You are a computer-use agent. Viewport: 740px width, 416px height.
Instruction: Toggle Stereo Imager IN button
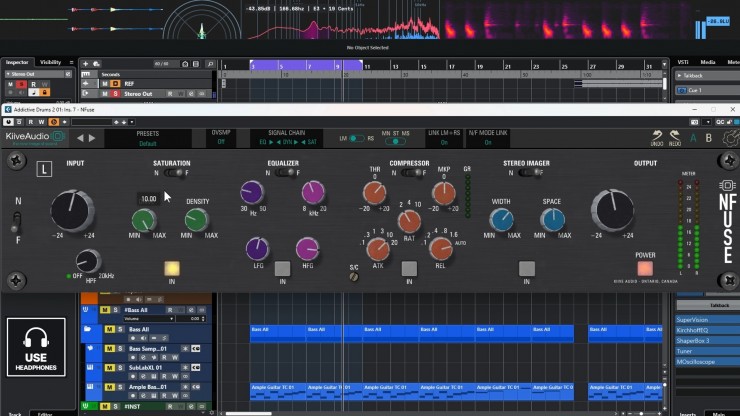tap(527, 269)
